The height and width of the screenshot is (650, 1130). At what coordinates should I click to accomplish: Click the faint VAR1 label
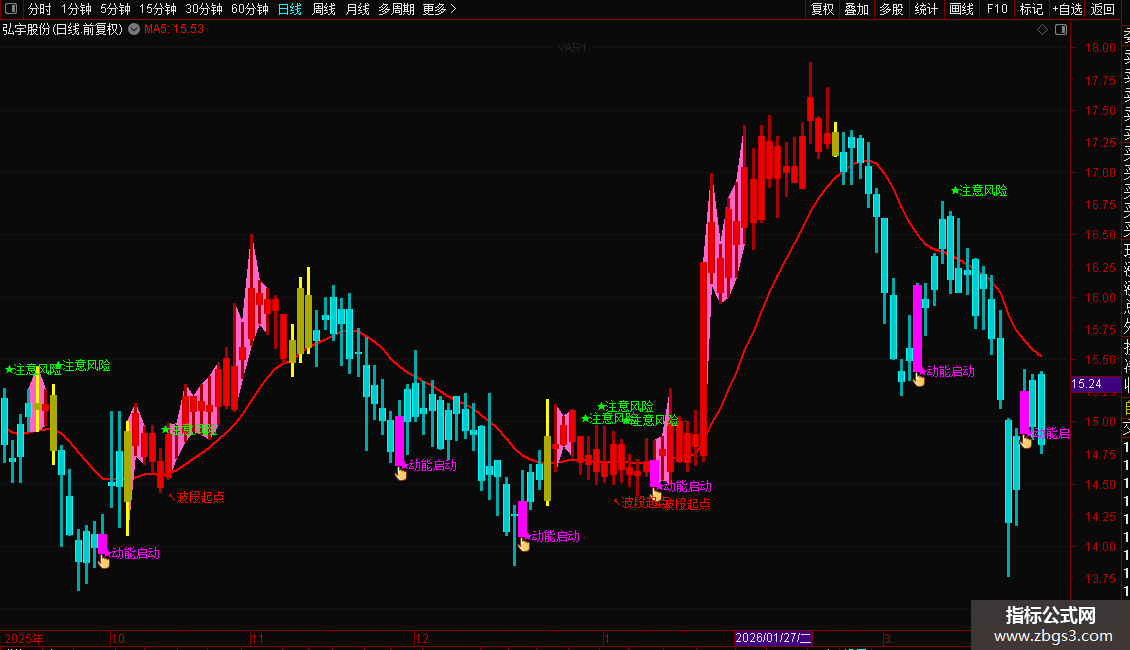(x=572, y=48)
